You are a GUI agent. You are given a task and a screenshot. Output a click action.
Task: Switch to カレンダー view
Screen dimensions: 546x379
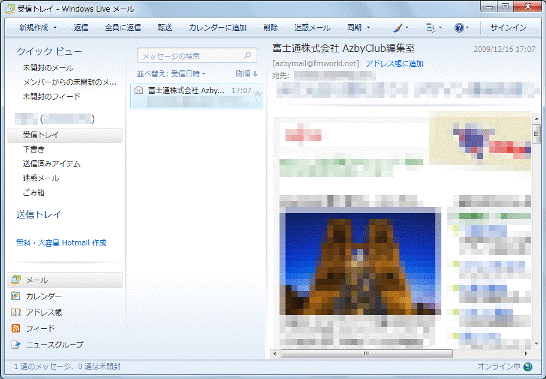(44, 296)
